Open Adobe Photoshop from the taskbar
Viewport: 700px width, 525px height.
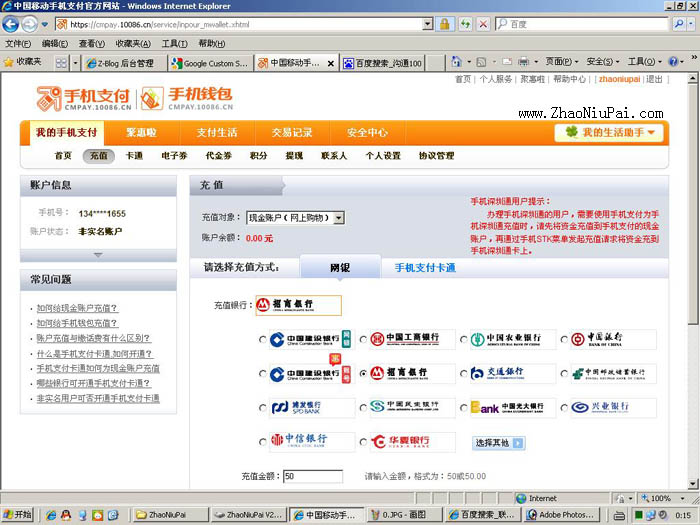pyautogui.click(x=562, y=515)
